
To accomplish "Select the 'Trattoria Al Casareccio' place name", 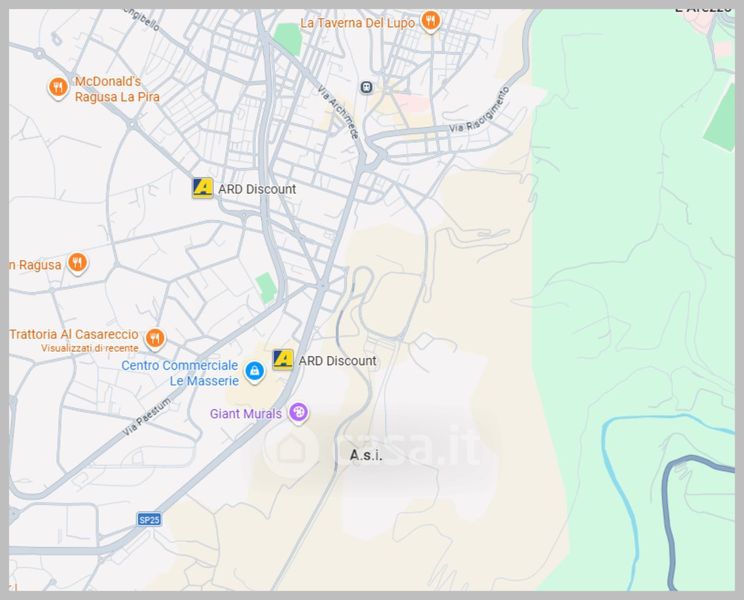I will (74, 334).
